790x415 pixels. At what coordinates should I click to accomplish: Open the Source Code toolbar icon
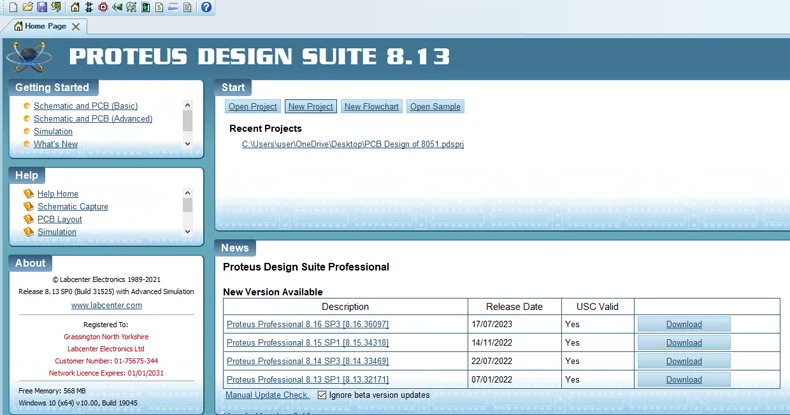point(173,7)
